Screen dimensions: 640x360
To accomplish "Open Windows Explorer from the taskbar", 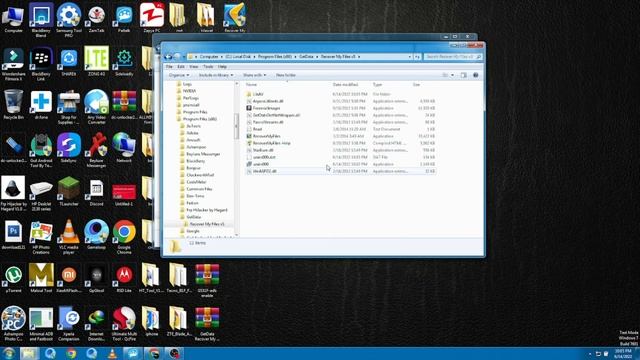I will click(29, 353).
